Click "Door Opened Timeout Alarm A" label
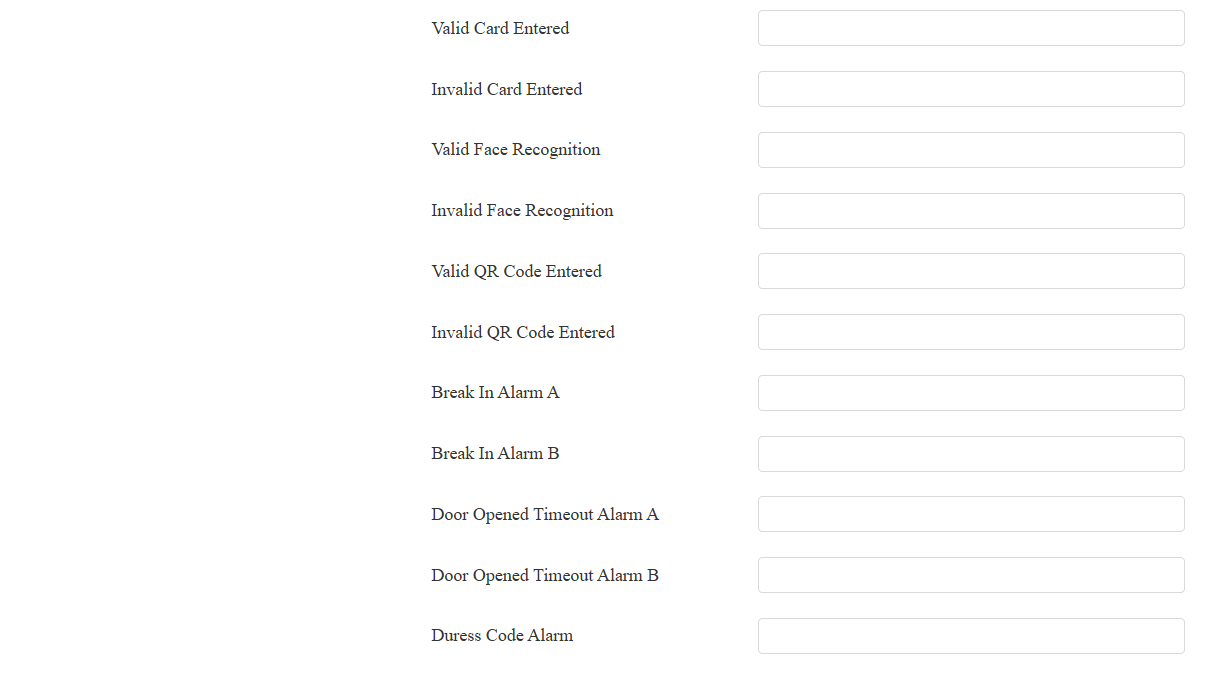The width and height of the screenshot is (1210, 676). pyautogui.click(x=545, y=514)
